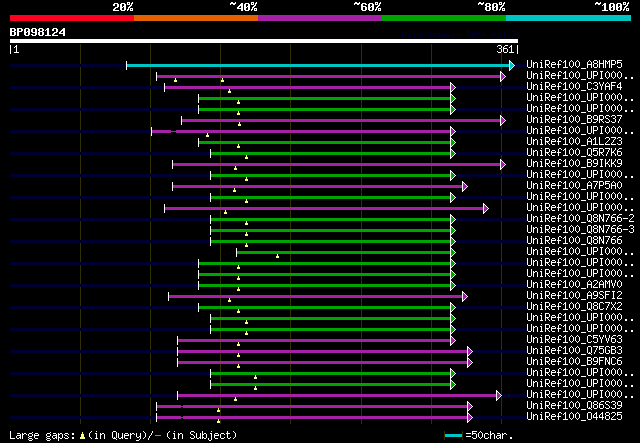Select the UniRef100_Q75GB3 hit label

coord(574,351)
